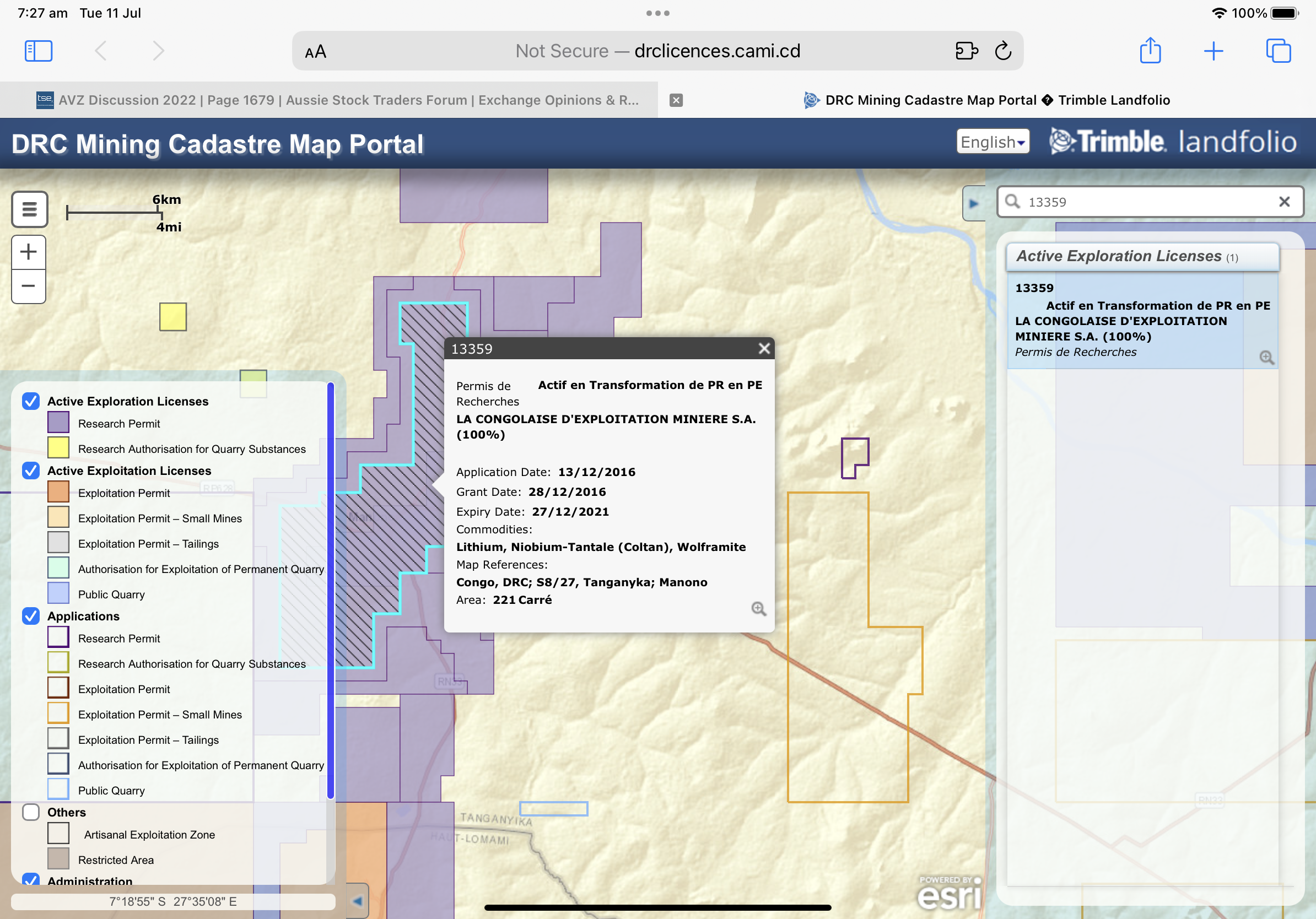
Task: Collapse the legend panel with bottom arrow
Action: [x=357, y=901]
